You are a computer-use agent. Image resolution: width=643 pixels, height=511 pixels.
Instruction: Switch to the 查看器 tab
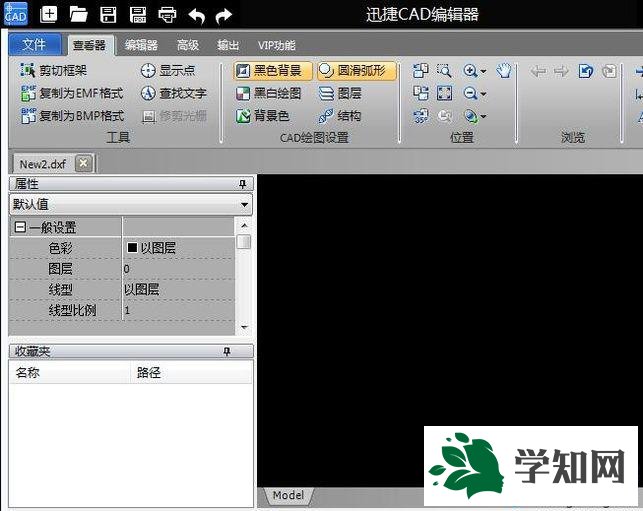point(89,45)
